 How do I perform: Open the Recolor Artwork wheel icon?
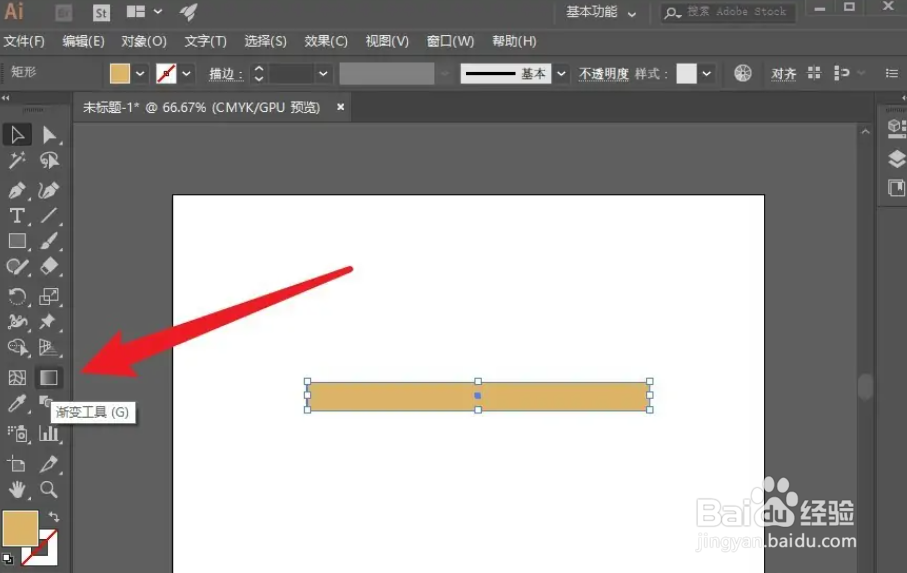(x=743, y=73)
